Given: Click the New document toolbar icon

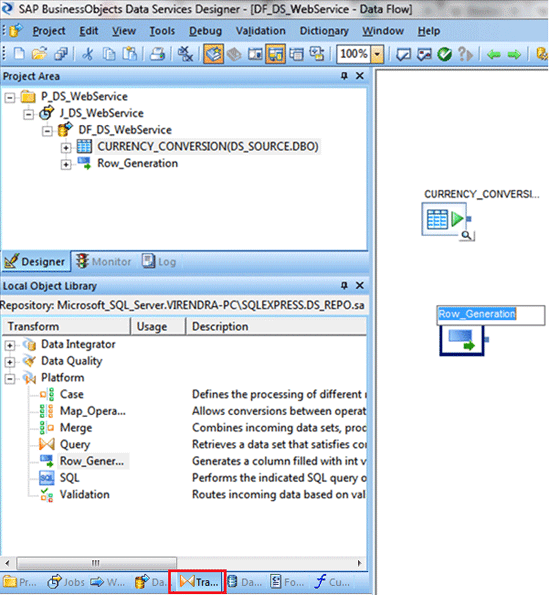Looking at the screenshot, I should pos(19,54).
